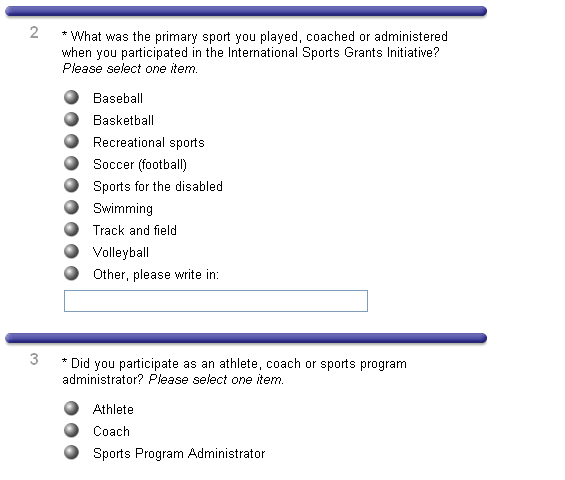This screenshot has width=565, height=480.
Task: Select Sports for the disabled option
Action: [71, 185]
